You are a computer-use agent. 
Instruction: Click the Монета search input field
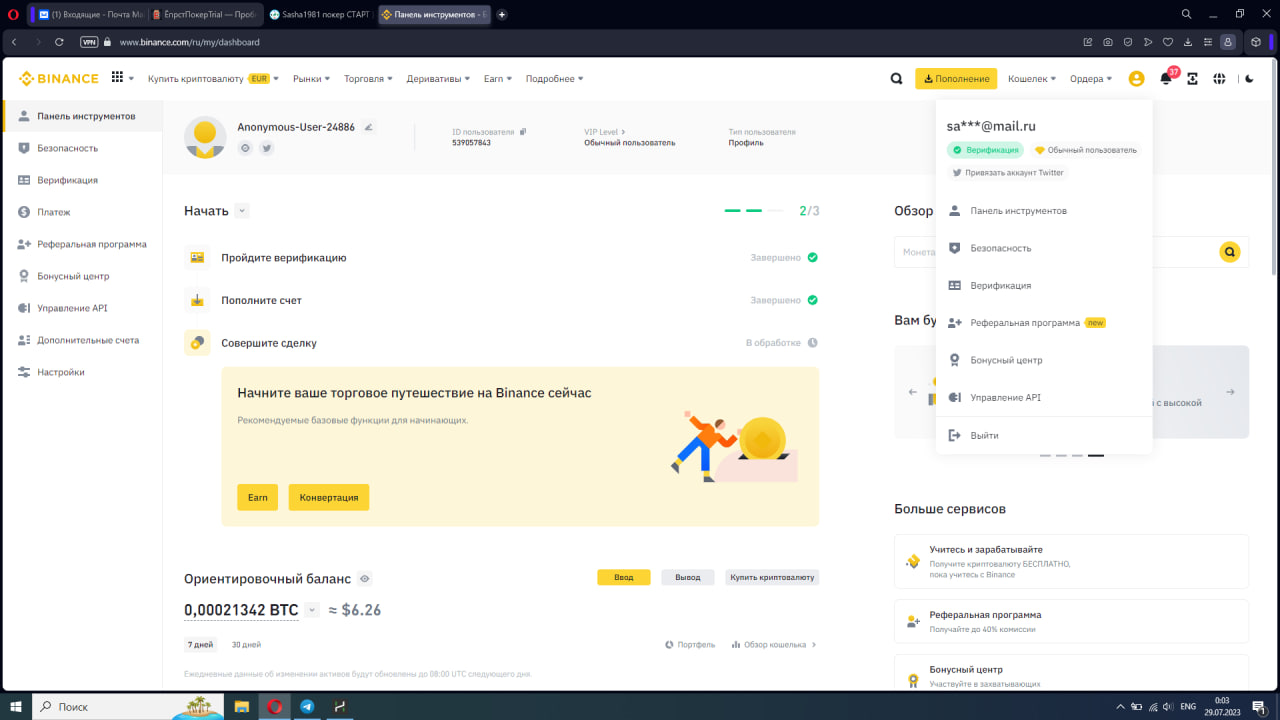(x=1055, y=252)
